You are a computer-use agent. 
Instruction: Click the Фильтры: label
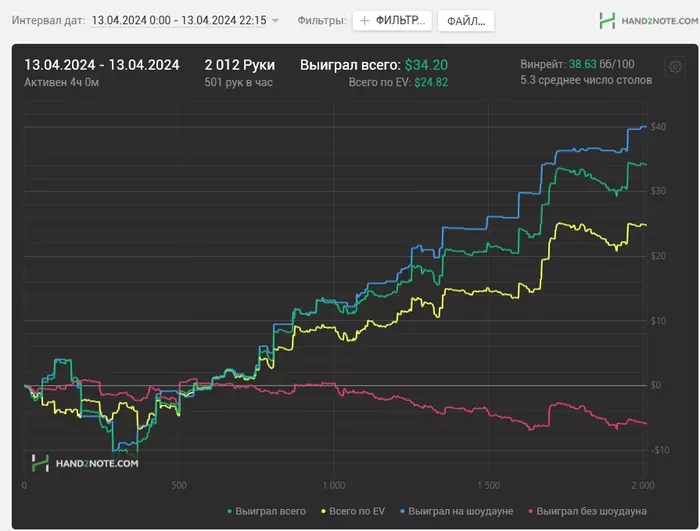pyautogui.click(x=322, y=21)
